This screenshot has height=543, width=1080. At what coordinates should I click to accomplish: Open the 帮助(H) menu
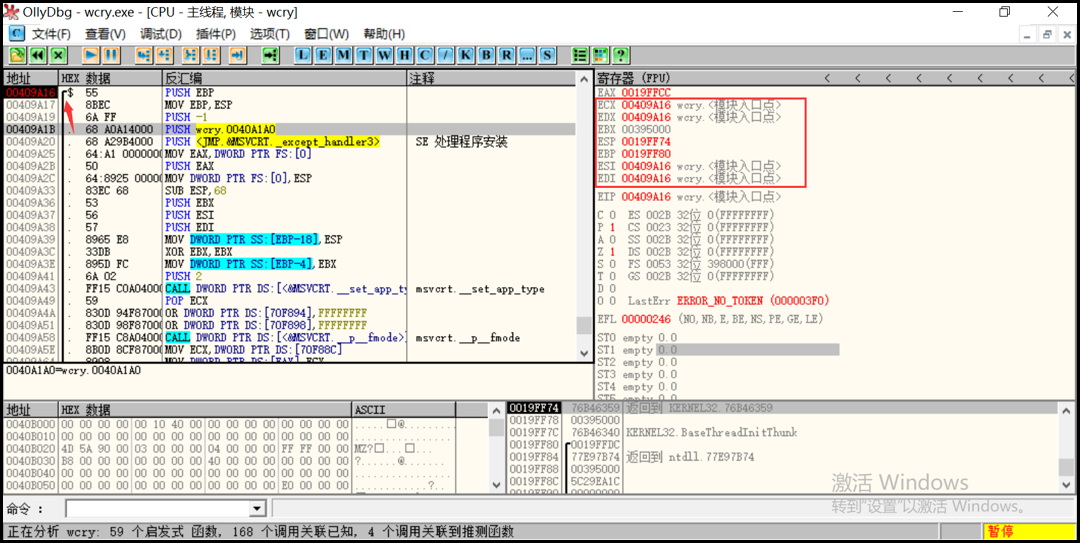384,34
